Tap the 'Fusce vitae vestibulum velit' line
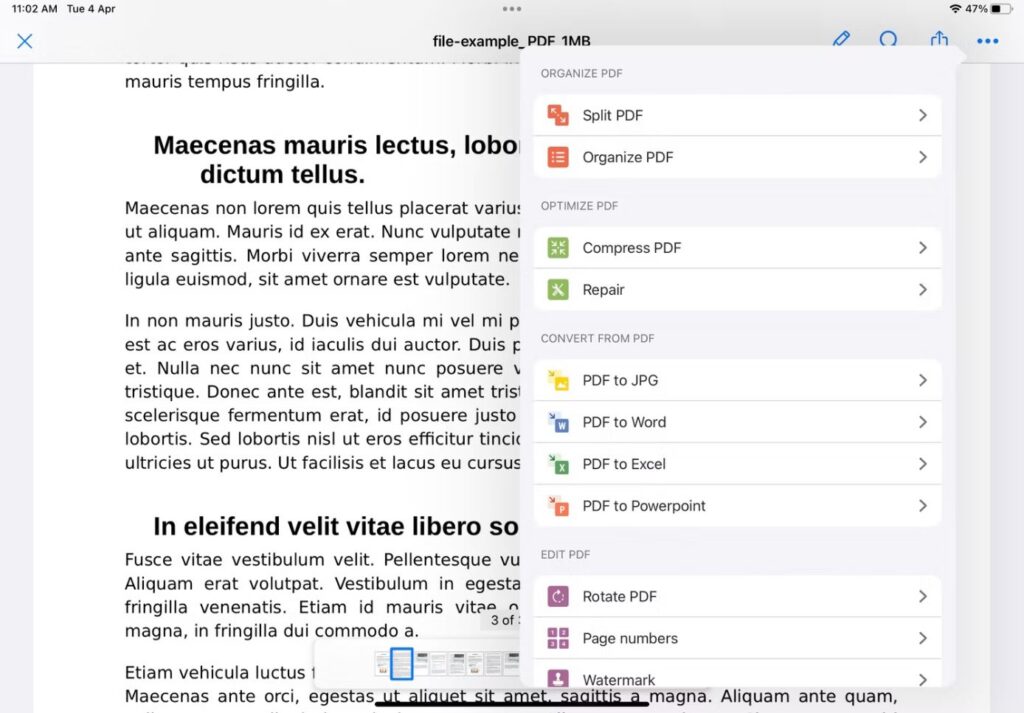This screenshot has height=713, width=1024. pyautogui.click(x=322, y=560)
